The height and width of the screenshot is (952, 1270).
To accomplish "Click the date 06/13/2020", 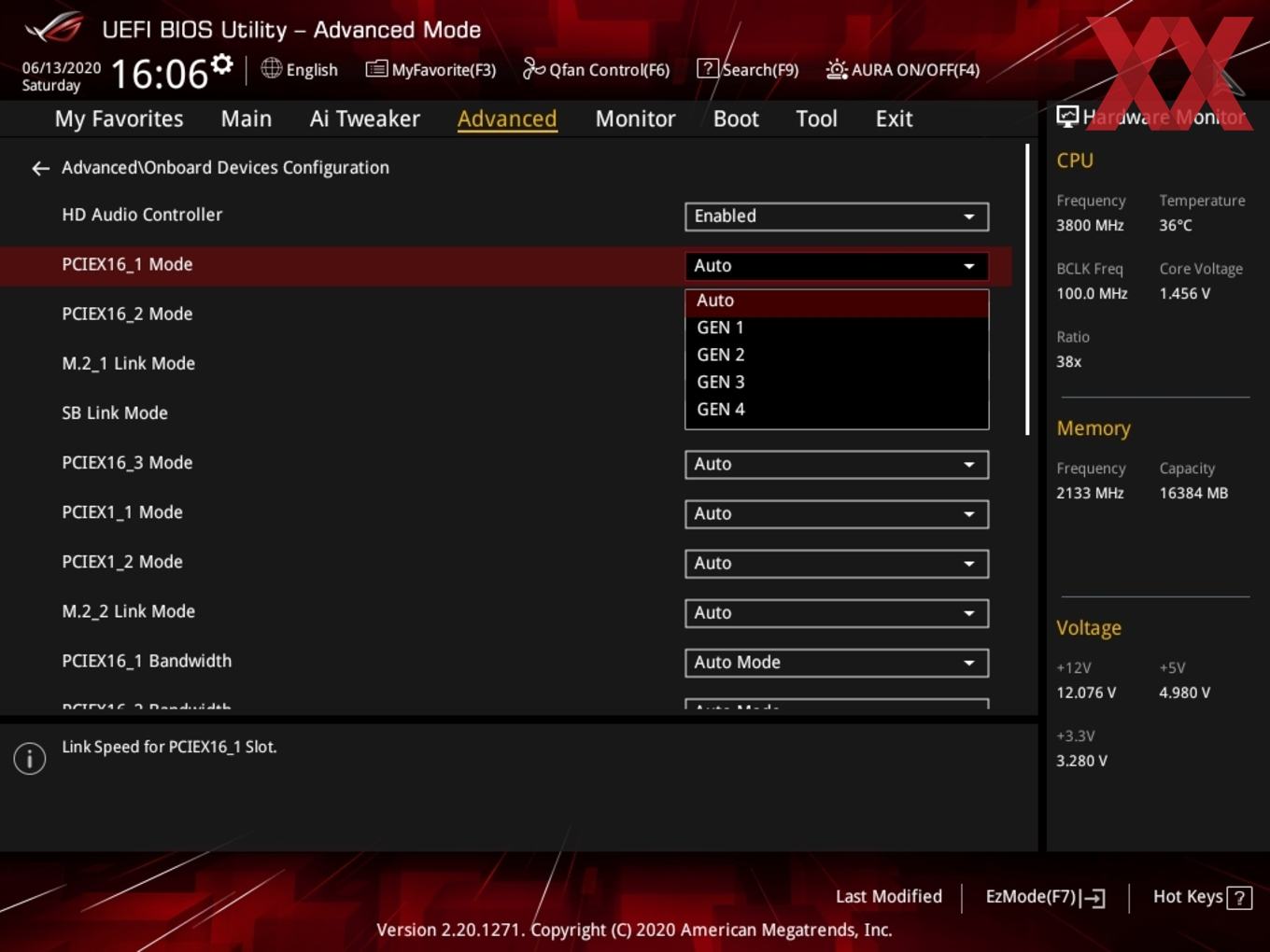I will pyautogui.click(x=62, y=68).
